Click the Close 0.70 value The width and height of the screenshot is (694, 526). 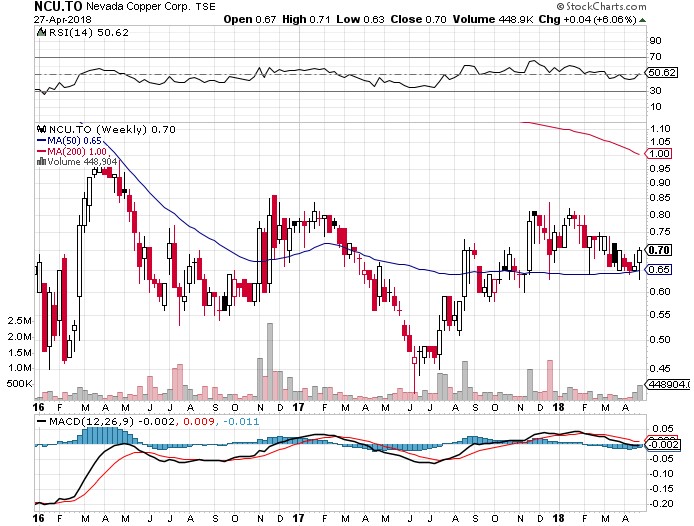[419, 19]
